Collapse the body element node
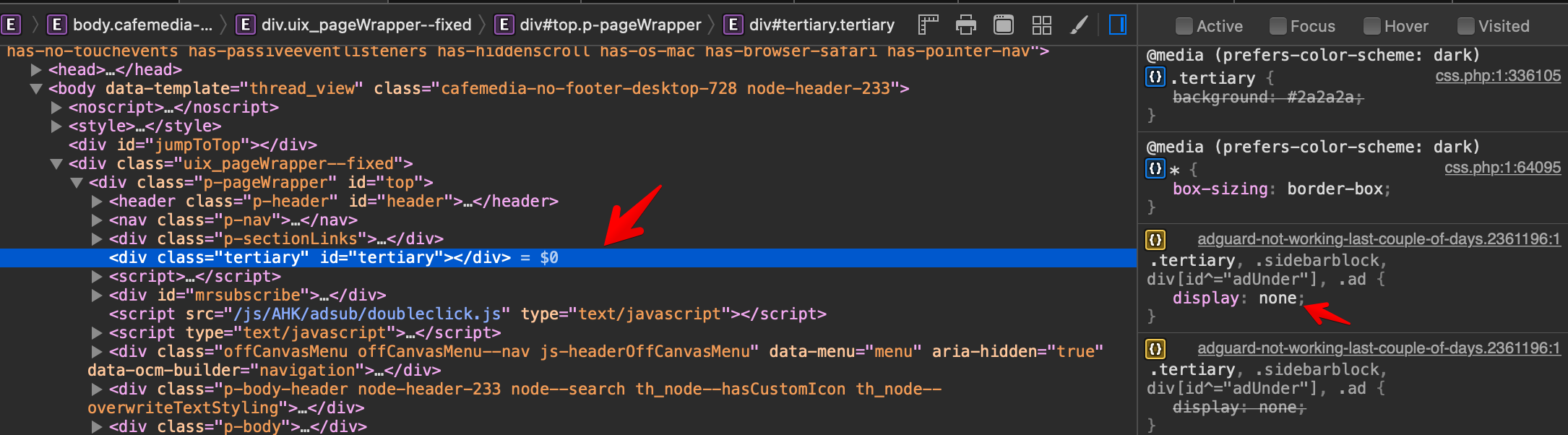 coord(36,89)
